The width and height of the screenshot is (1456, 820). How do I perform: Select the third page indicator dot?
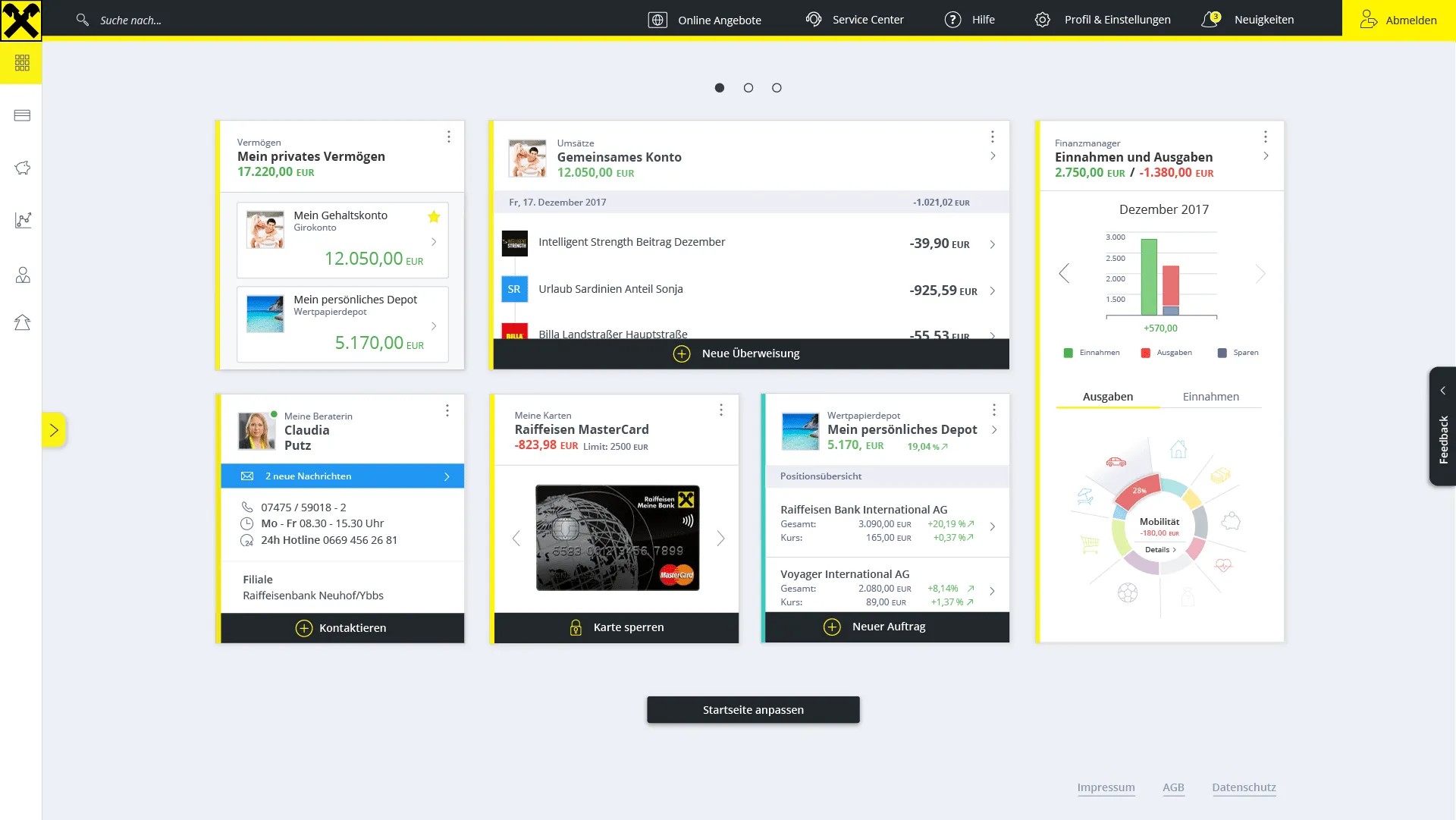click(x=777, y=88)
